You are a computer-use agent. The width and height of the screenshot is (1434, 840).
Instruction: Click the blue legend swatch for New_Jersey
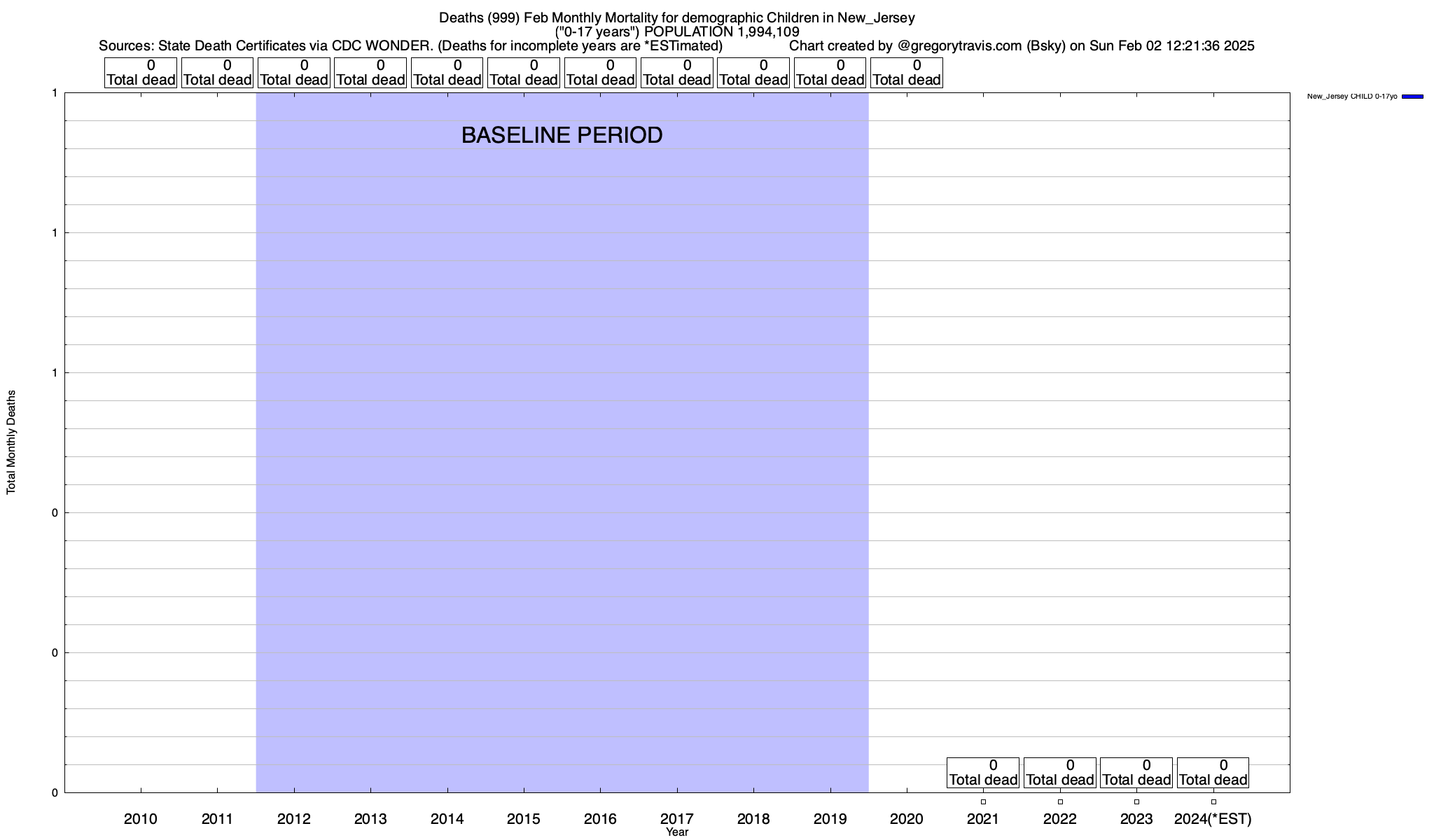point(1412,97)
